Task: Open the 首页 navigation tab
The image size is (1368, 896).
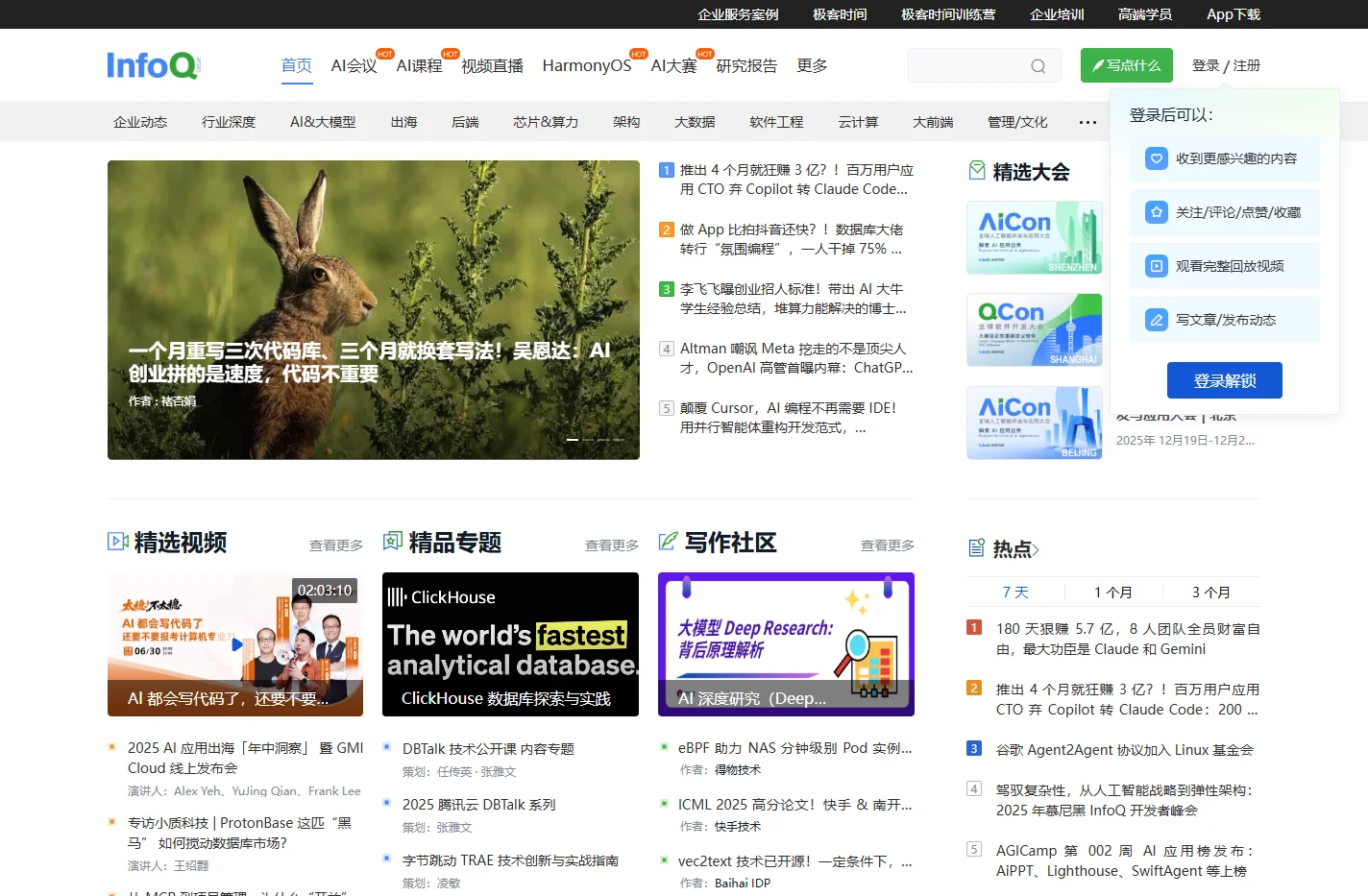Action: 297,65
